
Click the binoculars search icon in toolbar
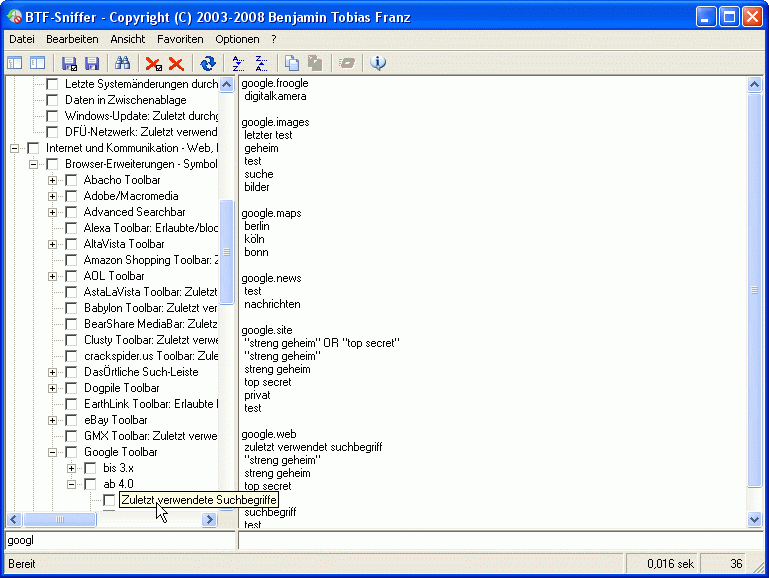click(x=123, y=63)
